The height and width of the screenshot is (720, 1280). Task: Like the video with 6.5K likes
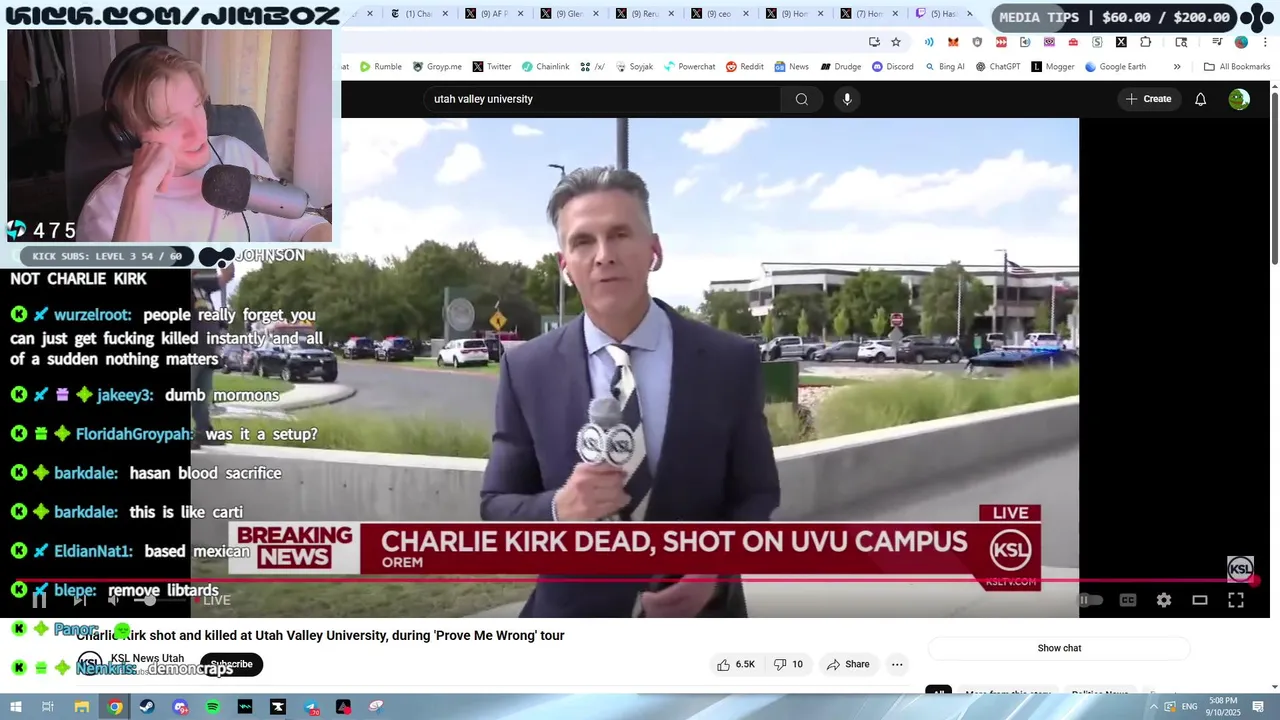[735, 664]
